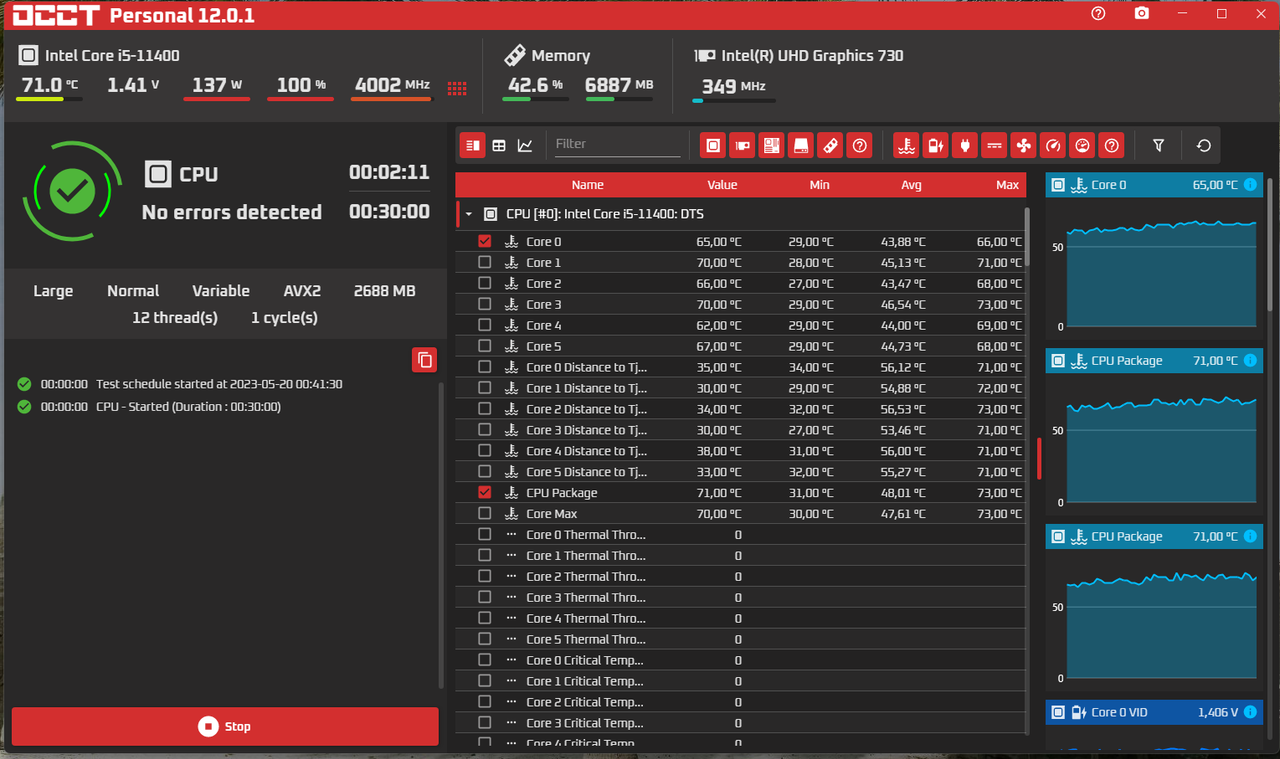Click the sensor Filter text field
The height and width of the screenshot is (759, 1280).
coord(617,145)
